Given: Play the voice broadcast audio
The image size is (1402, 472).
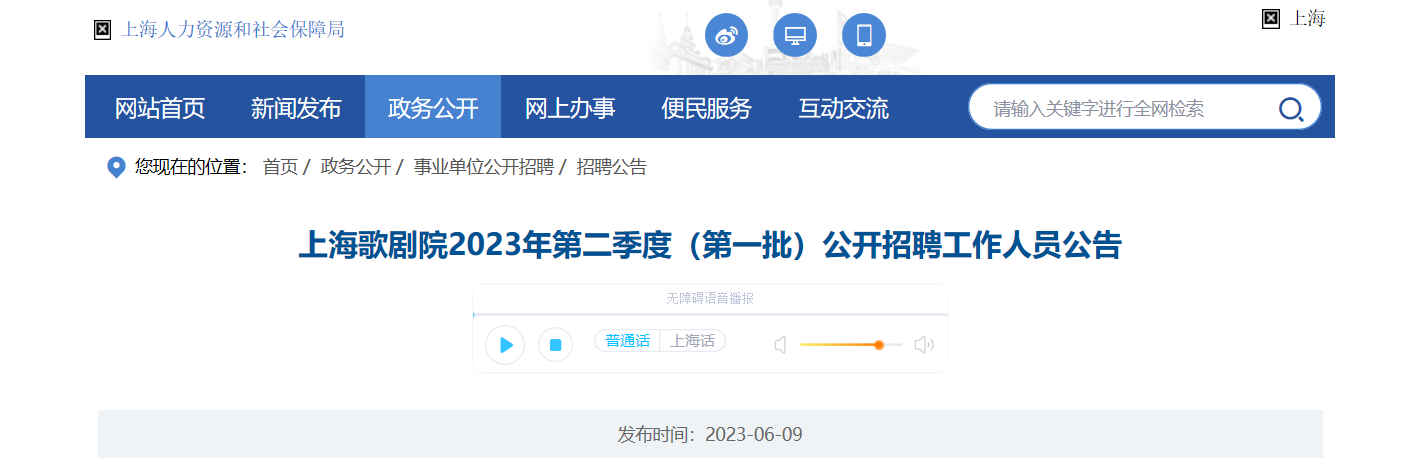Looking at the screenshot, I should tap(505, 345).
